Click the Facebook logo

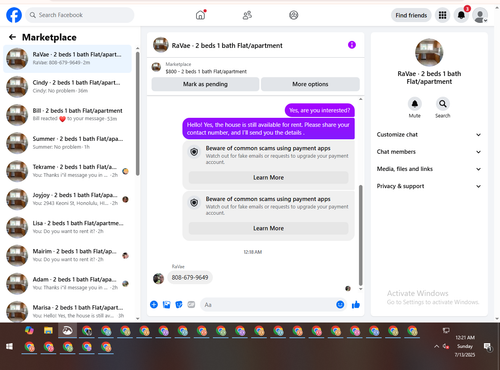[x=14, y=15]
